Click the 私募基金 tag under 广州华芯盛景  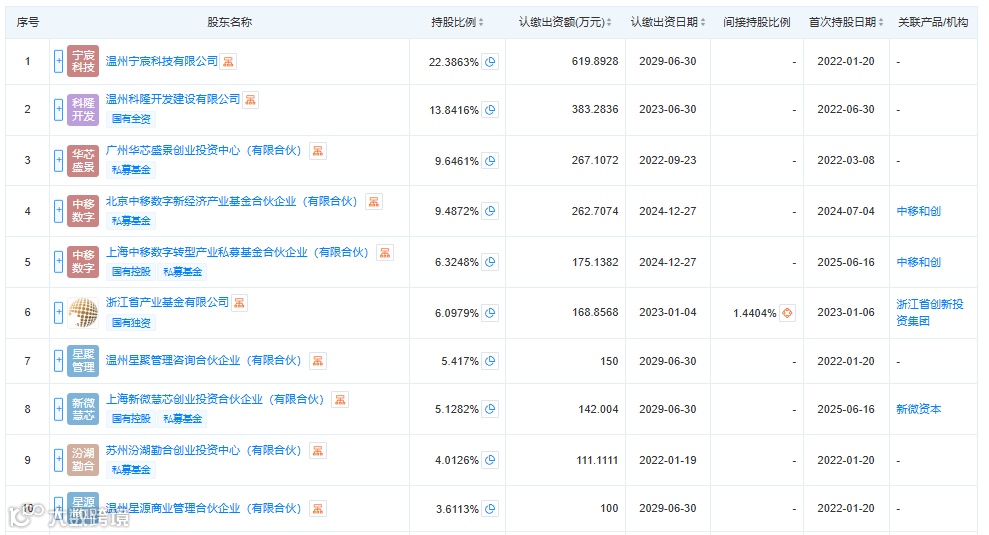[131, 170]
